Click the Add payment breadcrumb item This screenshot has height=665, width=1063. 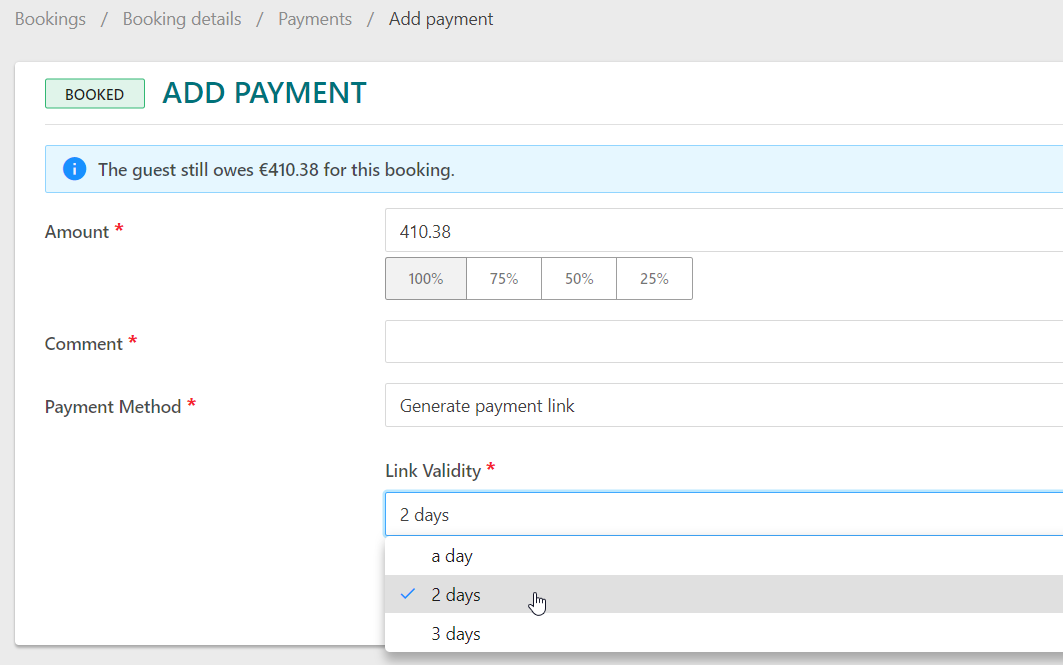(441, 19)
